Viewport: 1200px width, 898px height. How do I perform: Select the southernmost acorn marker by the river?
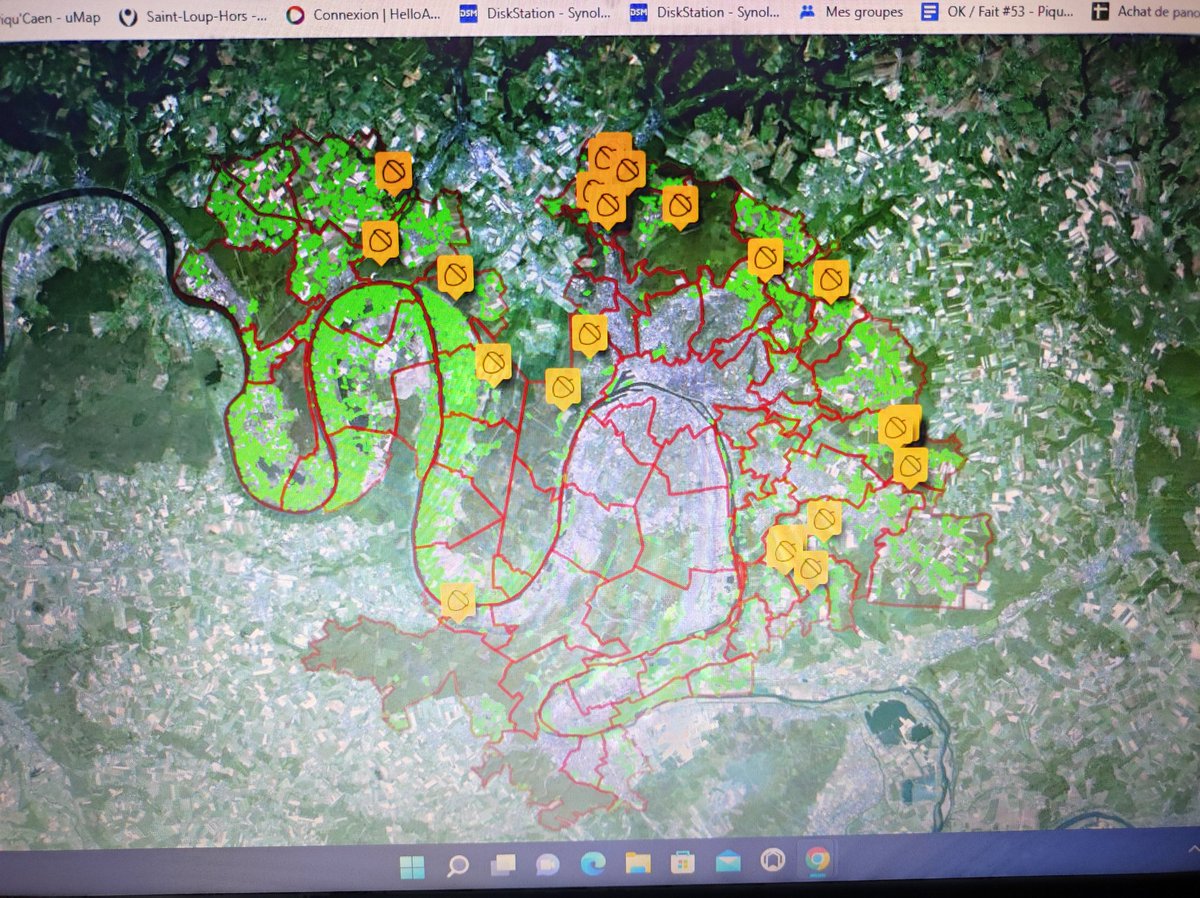pos(458,602)
